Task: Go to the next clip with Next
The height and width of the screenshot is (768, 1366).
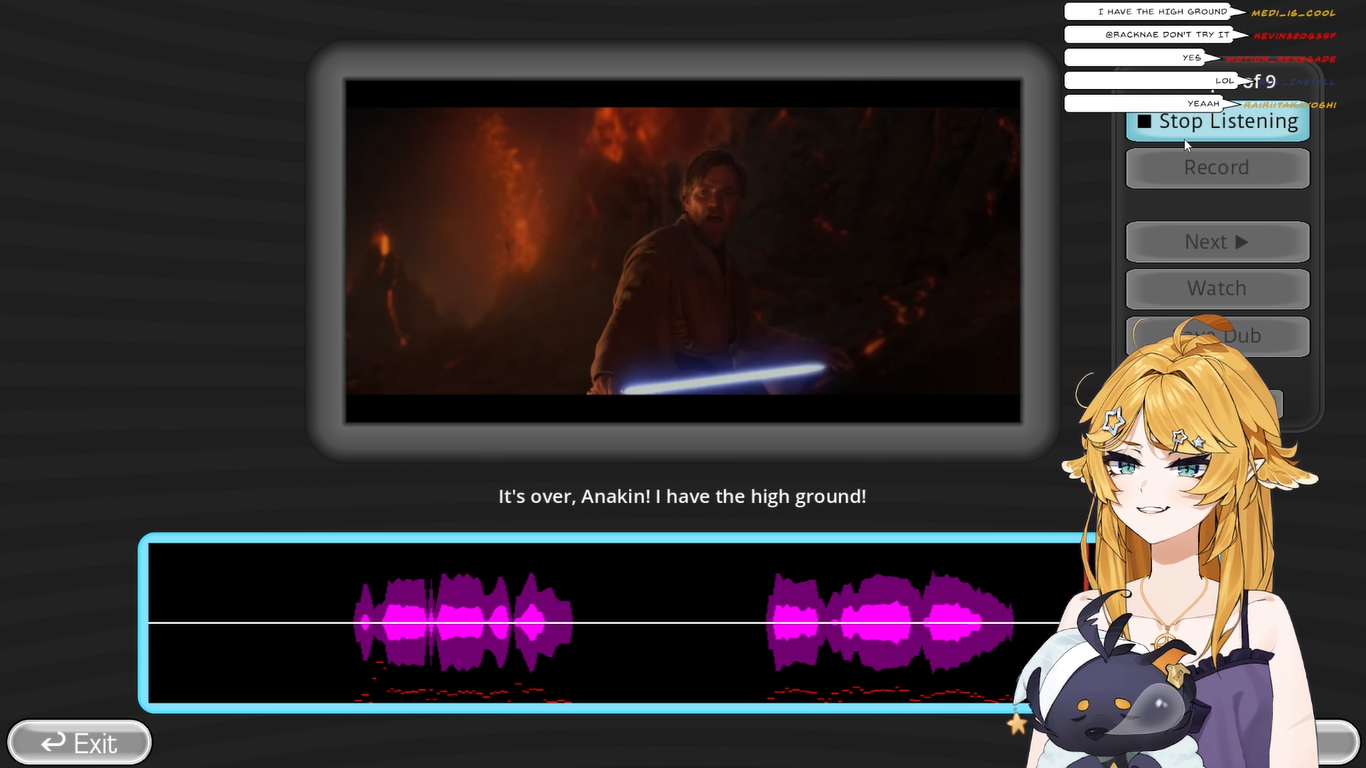Action: (x=1217, y=242)
